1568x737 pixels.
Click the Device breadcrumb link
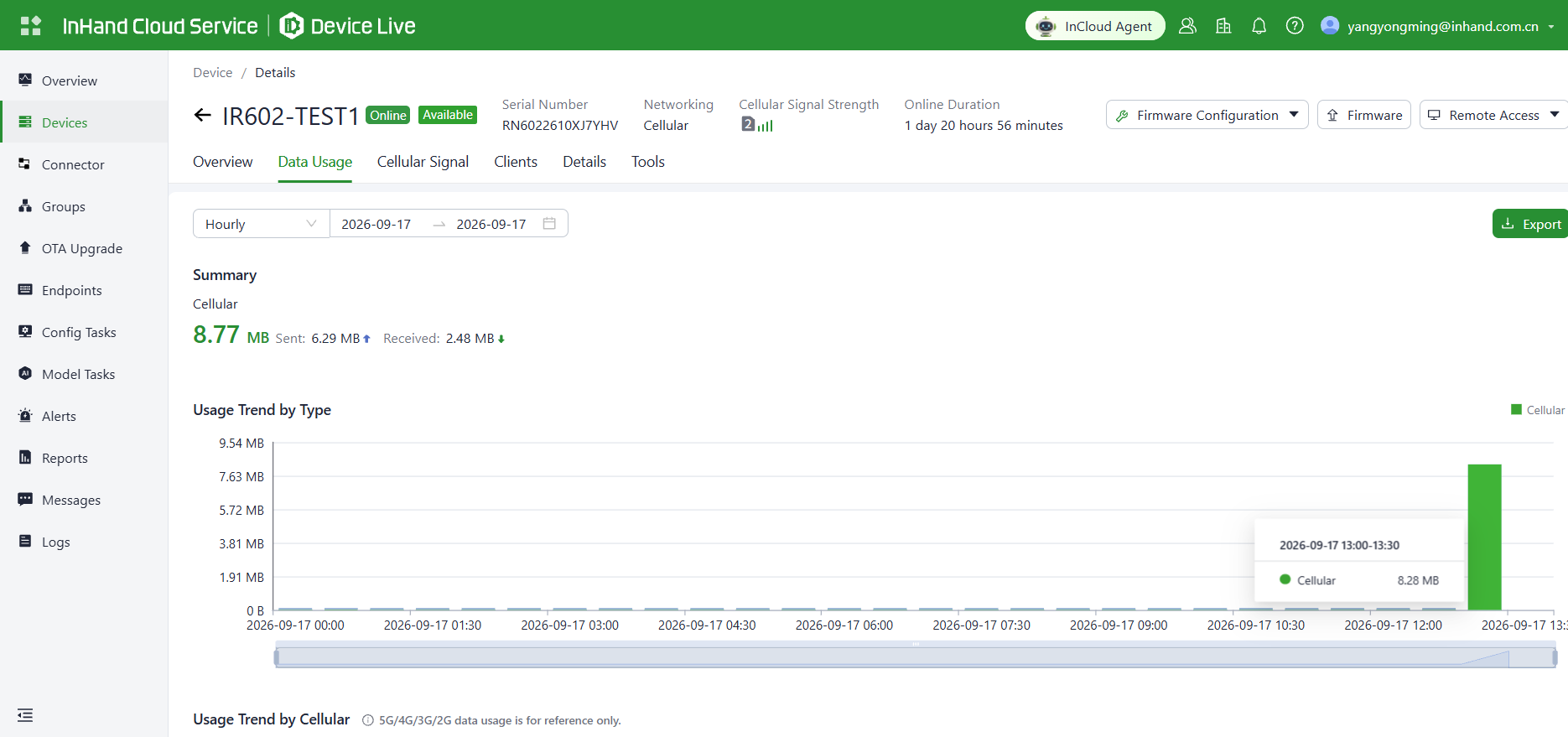click(x=212, y=73)
